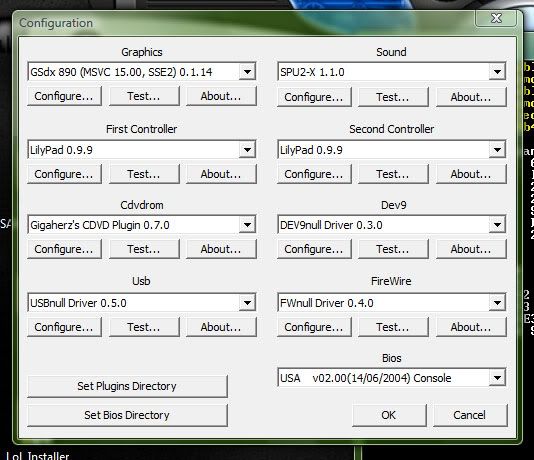
Task: Open the Graphics plugin dropdown
Action: click(x=247, y=72)
